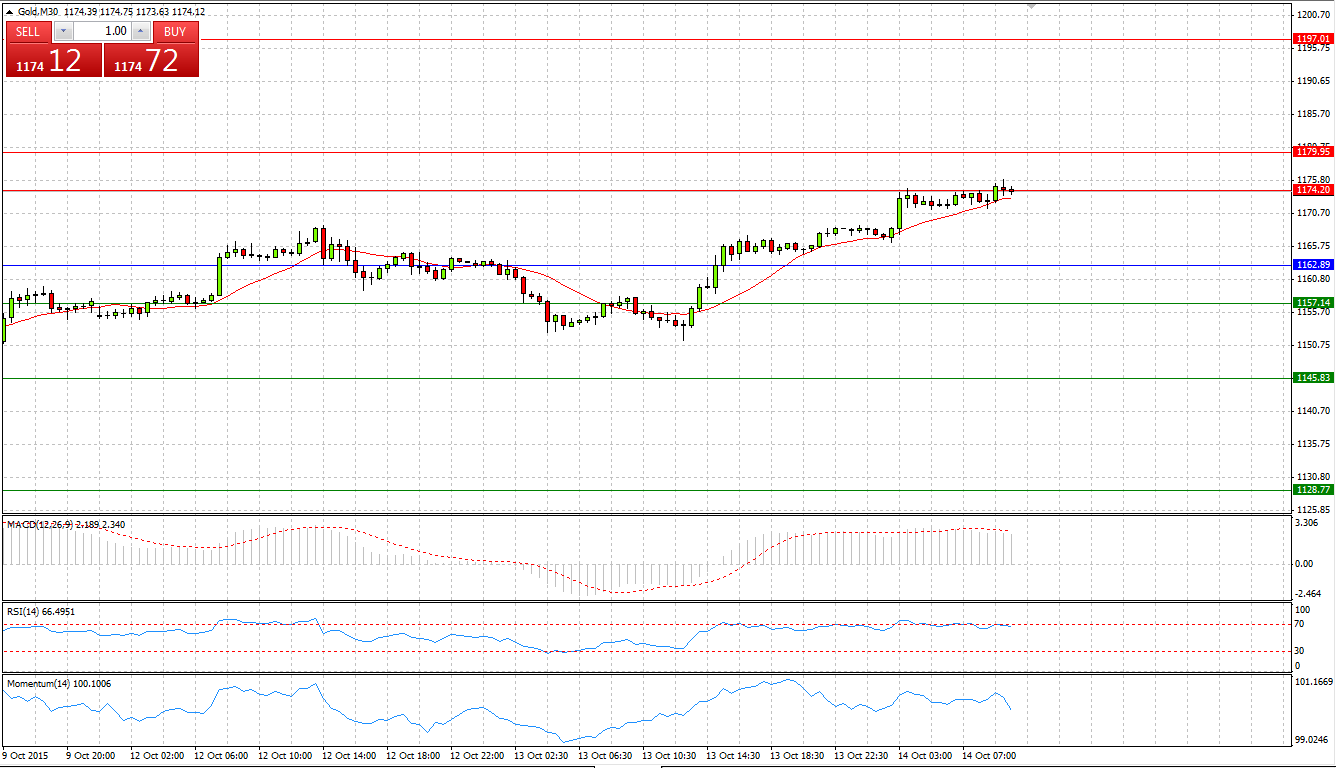Select the 1197.01 red price level label

1313,38
